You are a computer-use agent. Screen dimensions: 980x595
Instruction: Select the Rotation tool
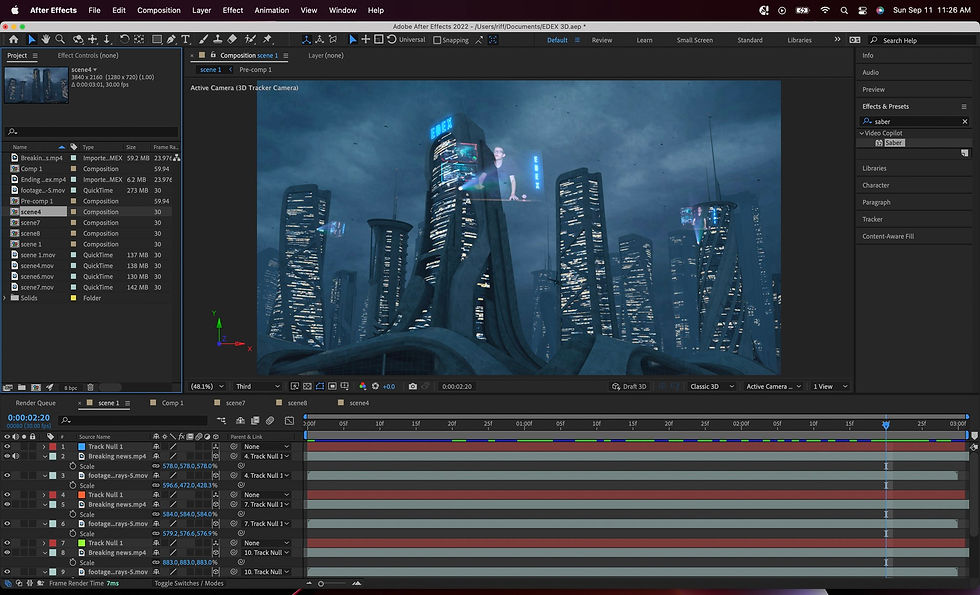coord(124,39)
